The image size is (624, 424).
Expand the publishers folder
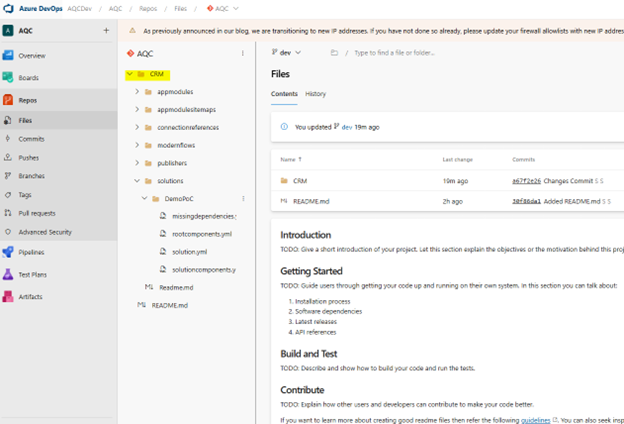point(137,163)
